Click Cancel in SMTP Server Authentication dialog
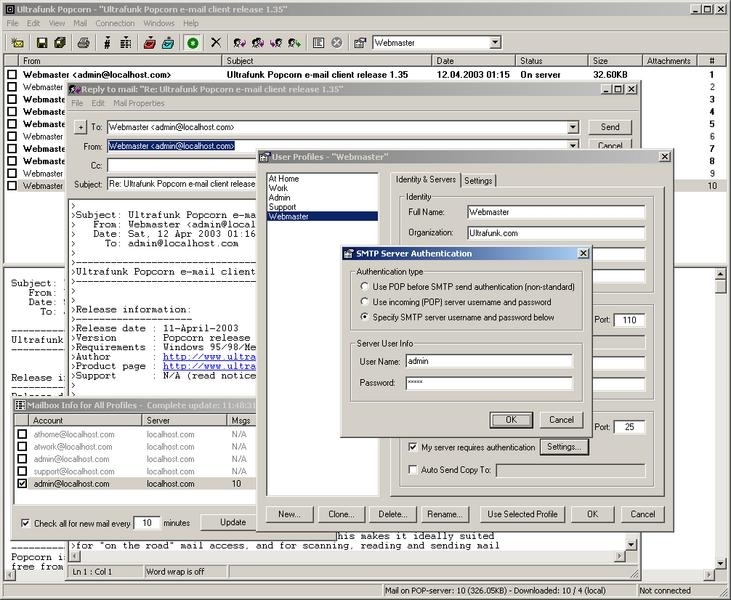 561,420
